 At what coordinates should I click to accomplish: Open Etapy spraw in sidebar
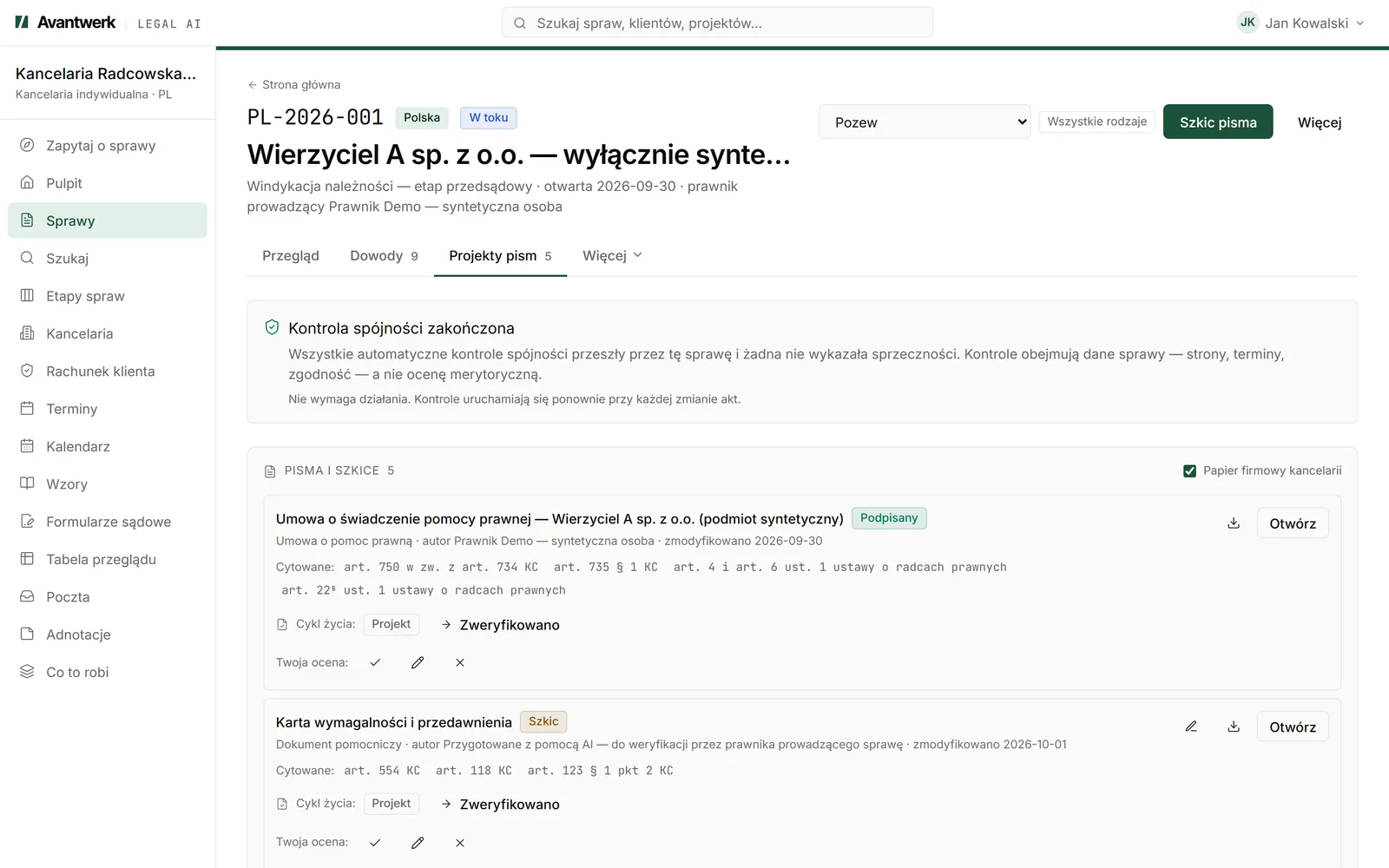click(x=108, y=296)
